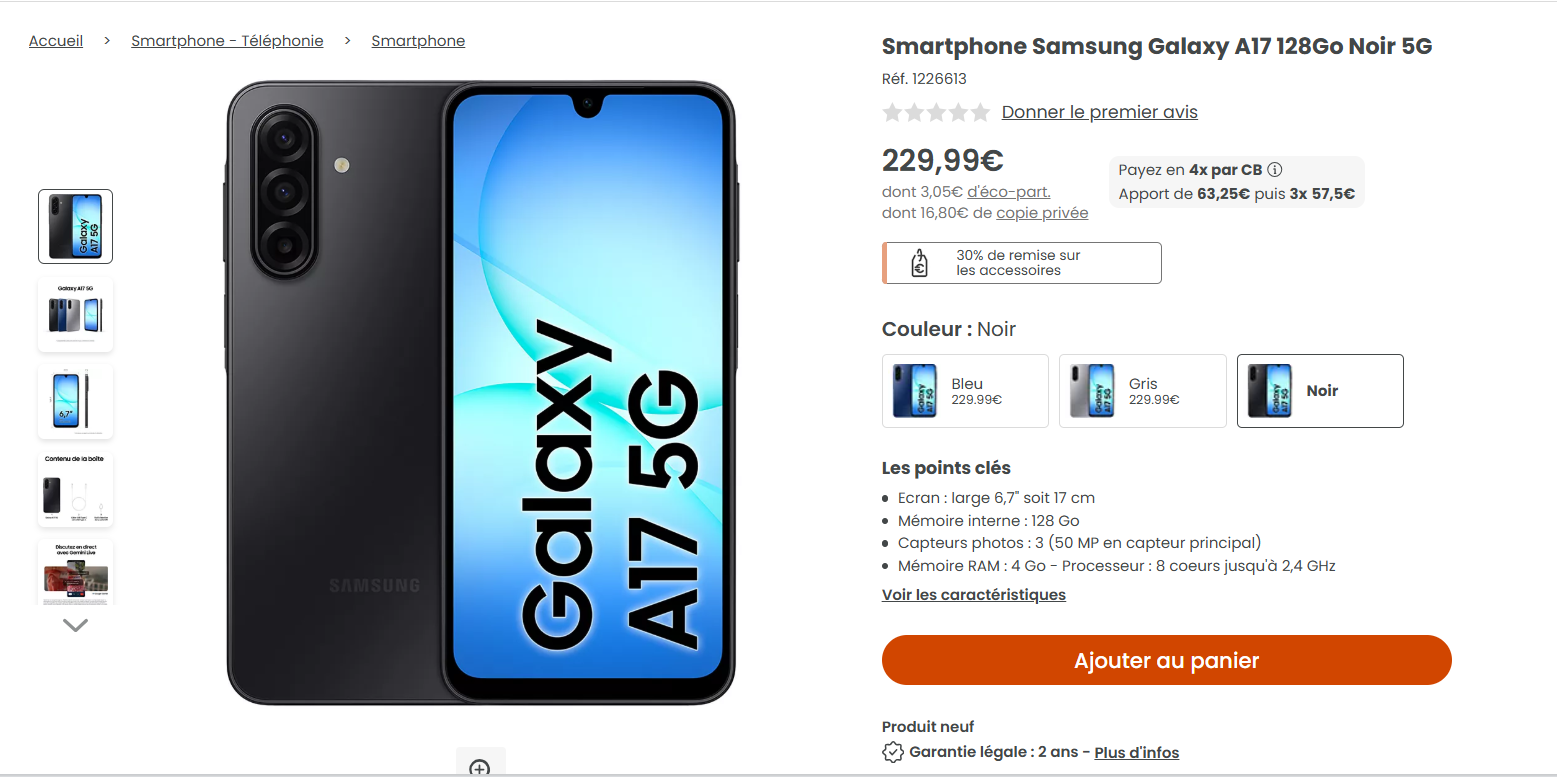Open the copie privée link

pyautogui.click(x=1042, y=213)
